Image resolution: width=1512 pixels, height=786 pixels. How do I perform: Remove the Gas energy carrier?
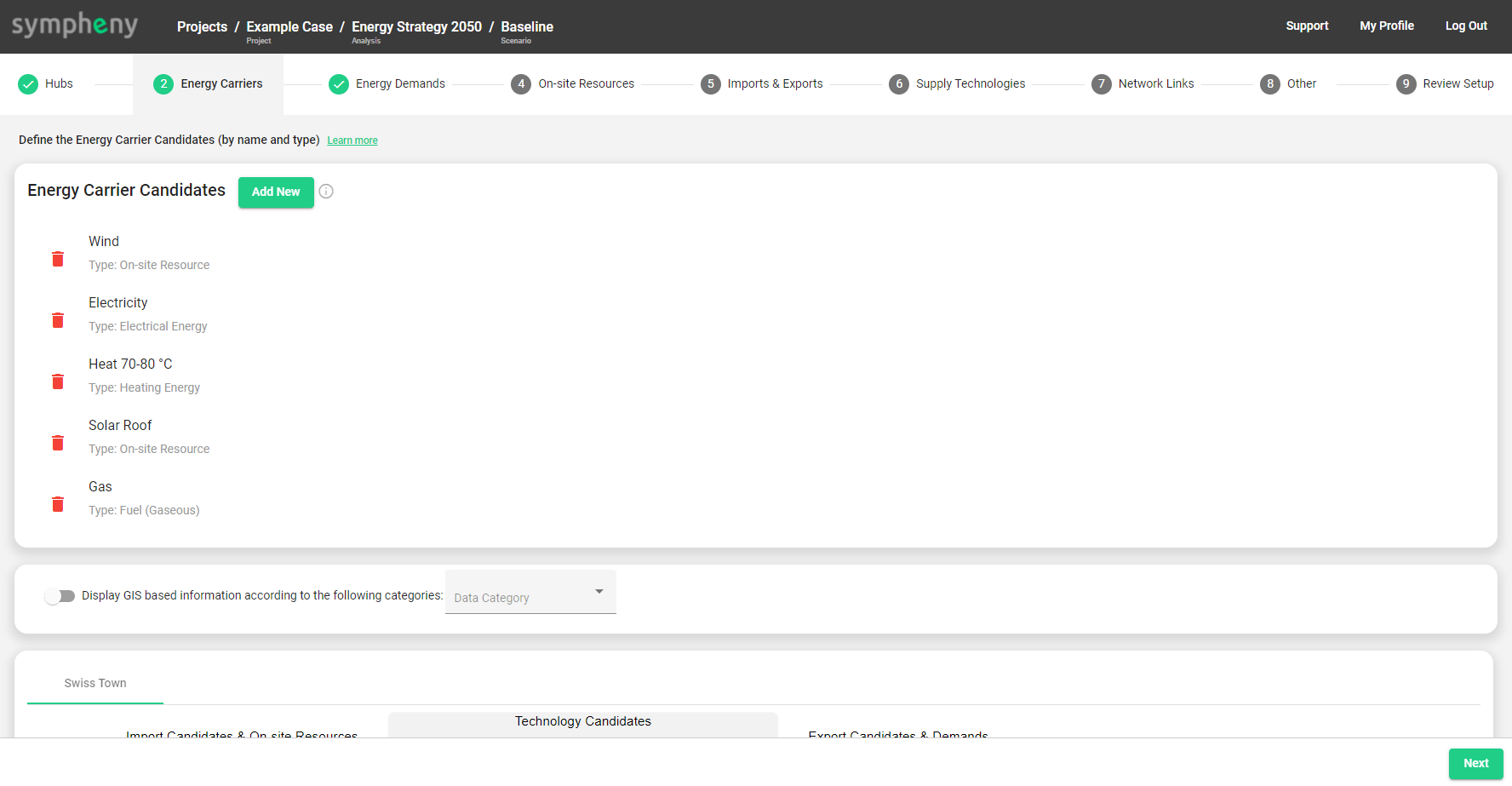pos(58,504)
